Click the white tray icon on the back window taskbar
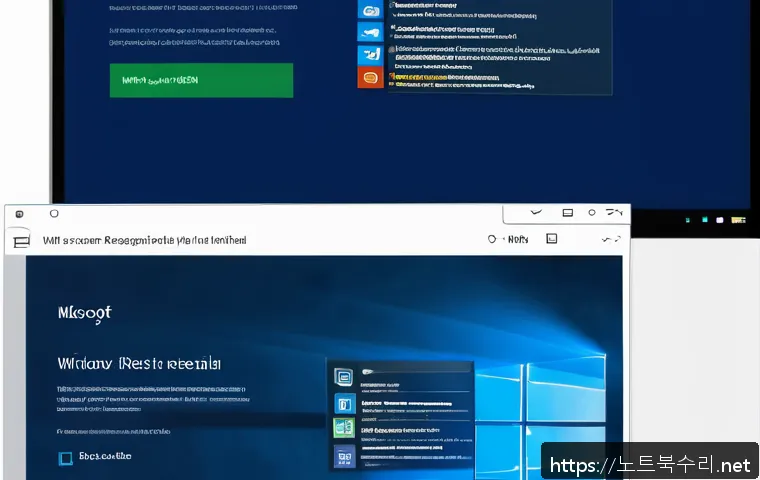The height and width of the screenshot is (480, 760). (720, 220)
